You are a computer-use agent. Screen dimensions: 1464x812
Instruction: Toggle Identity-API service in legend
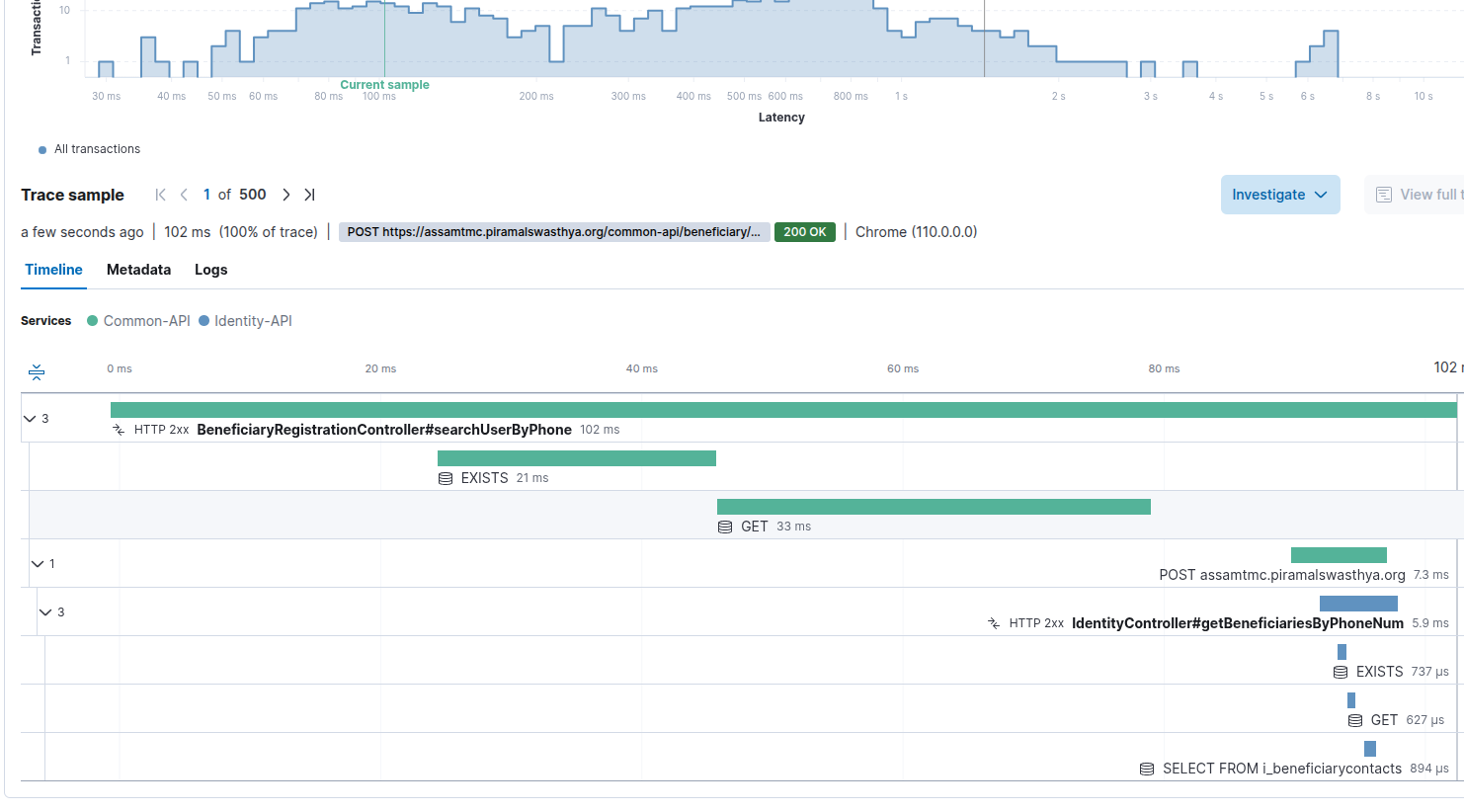pyautogui.click(x=246, y=321)
